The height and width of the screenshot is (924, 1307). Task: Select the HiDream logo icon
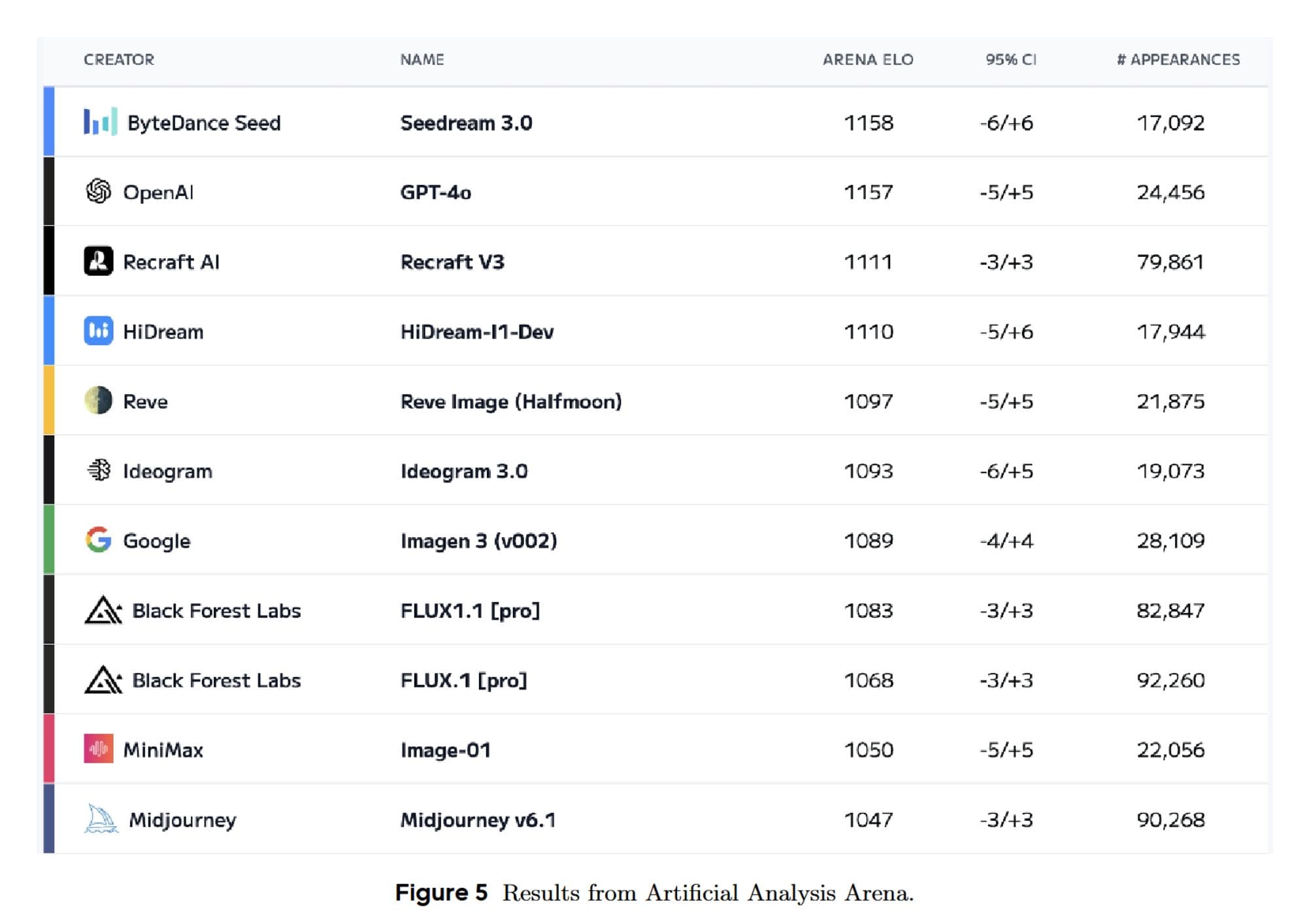pos(99,331)
